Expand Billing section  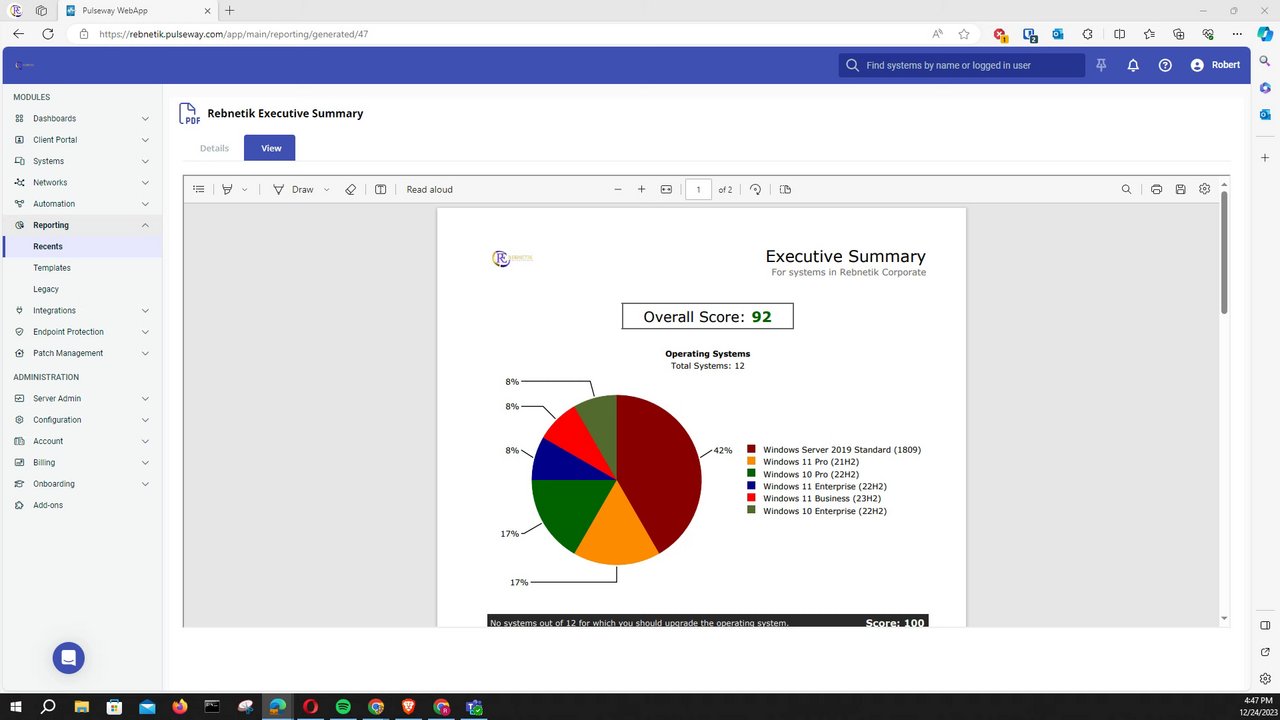pyautogui.click(x=81, y=462)
